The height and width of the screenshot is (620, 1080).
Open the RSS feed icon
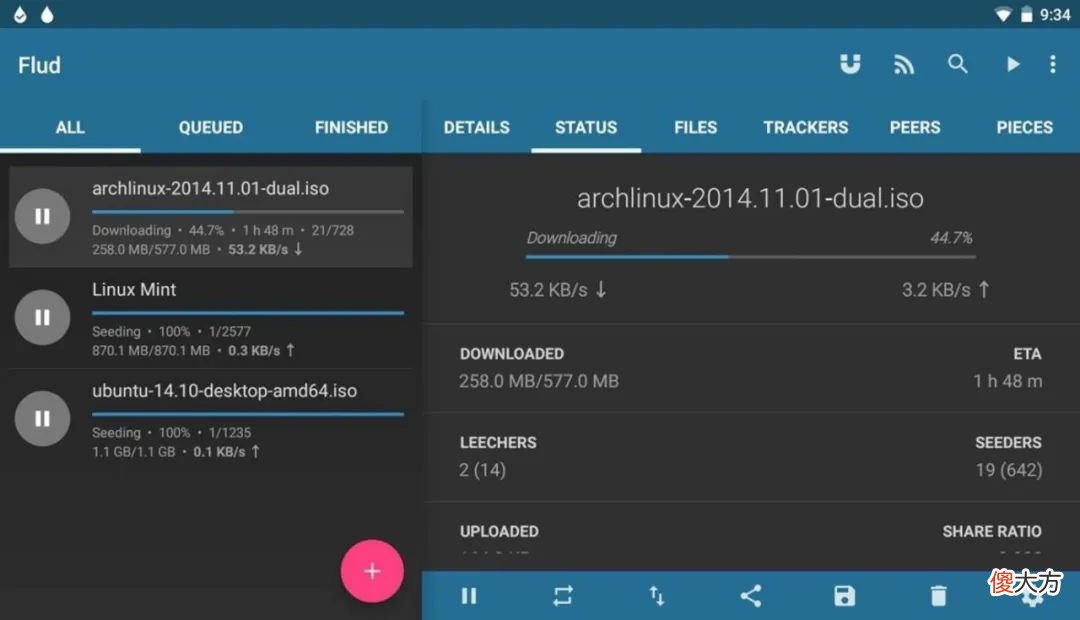point(904,64)
